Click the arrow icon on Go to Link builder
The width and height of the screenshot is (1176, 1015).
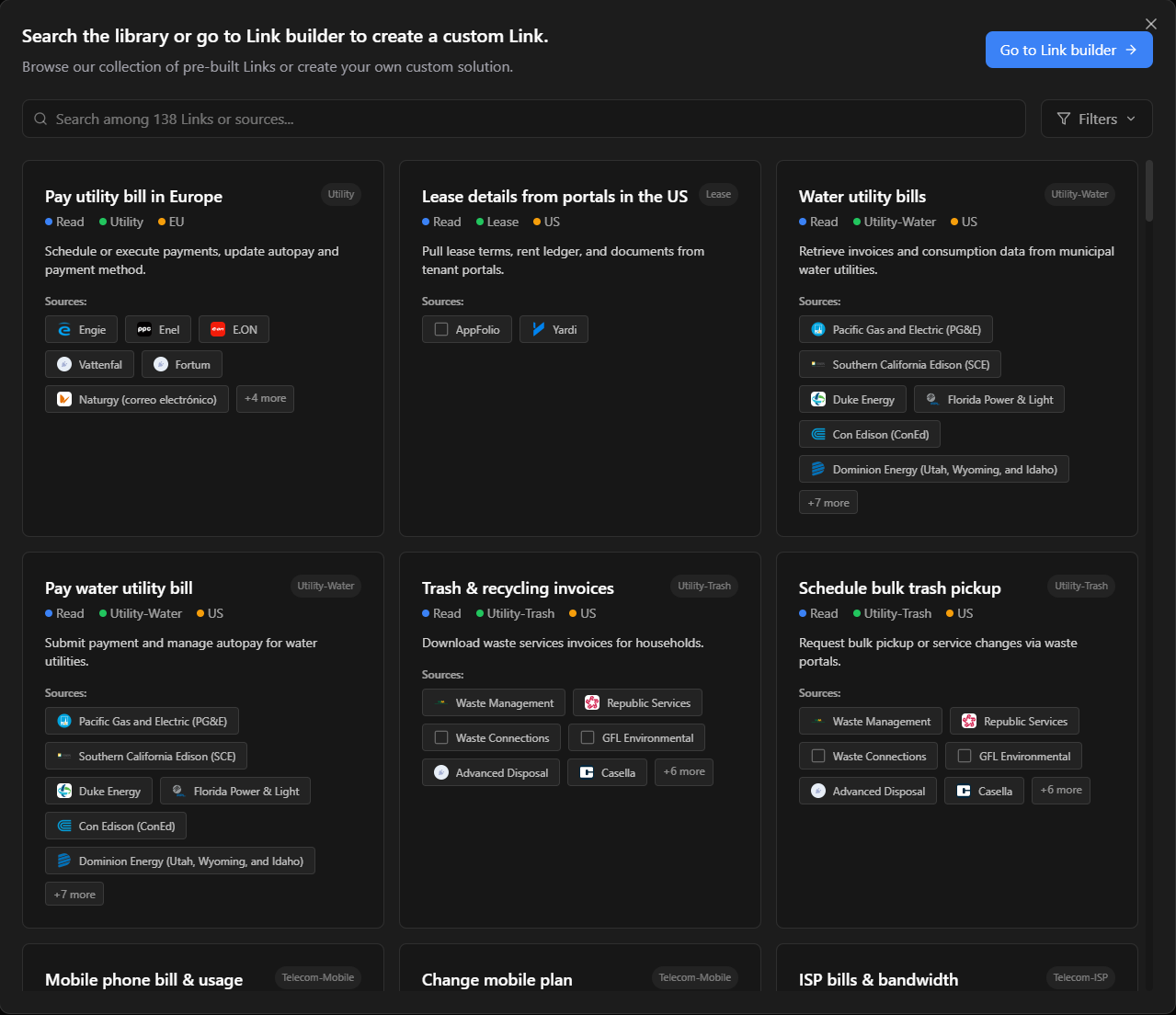1132,51
